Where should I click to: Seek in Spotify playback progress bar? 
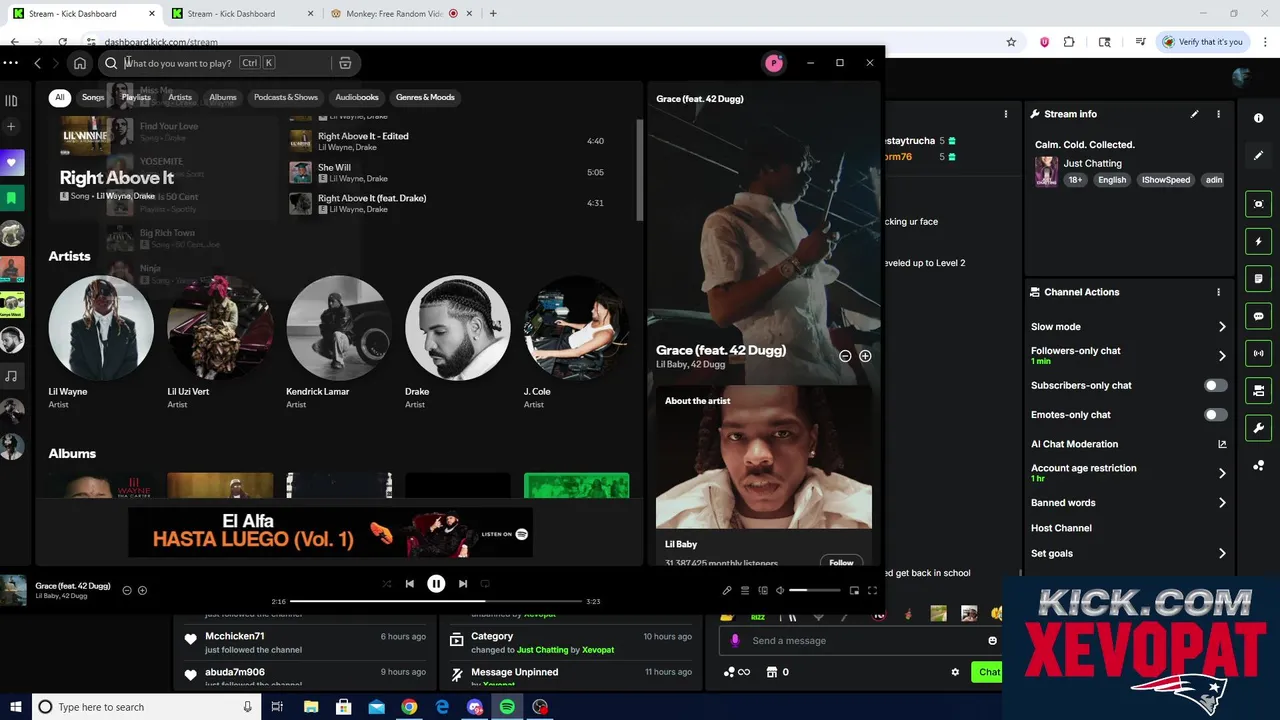tap(436, 602)
